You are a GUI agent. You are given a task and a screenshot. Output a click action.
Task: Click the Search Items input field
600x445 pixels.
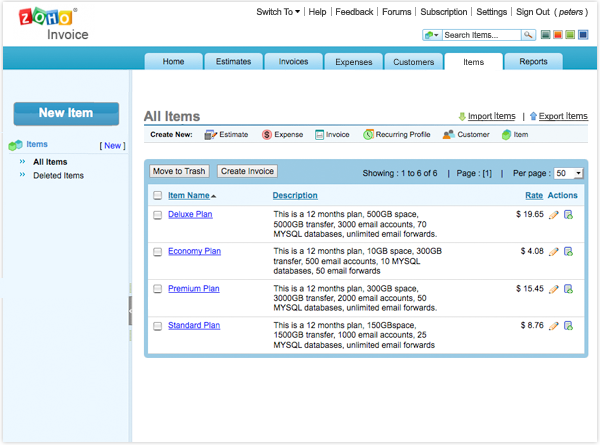(x=481, y=35)
